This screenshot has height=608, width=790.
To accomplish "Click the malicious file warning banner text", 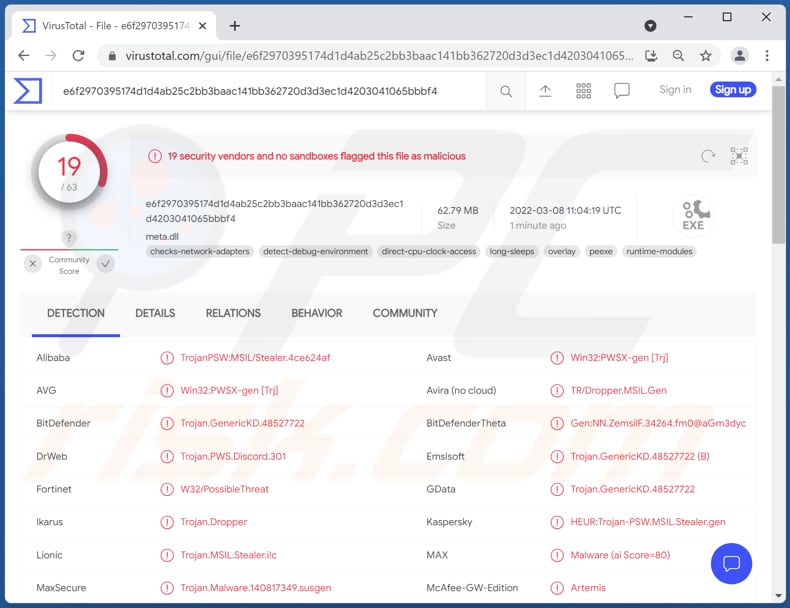I will click(x=316, y=156).
